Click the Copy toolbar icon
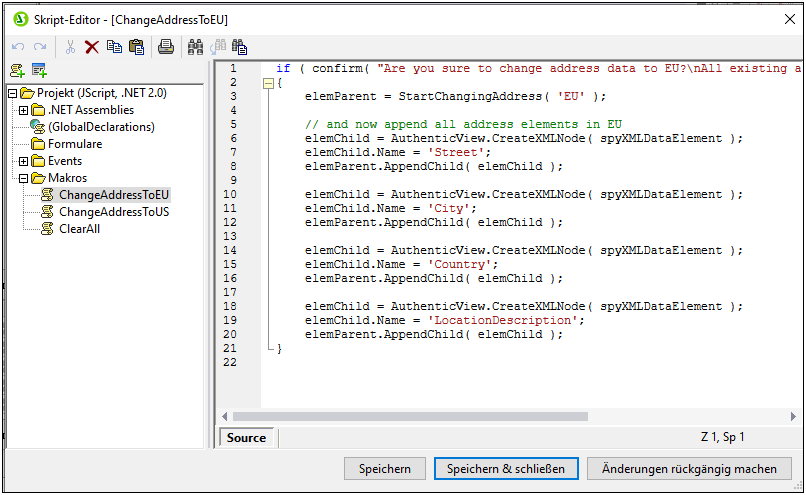806x495 pixels. 114,46
